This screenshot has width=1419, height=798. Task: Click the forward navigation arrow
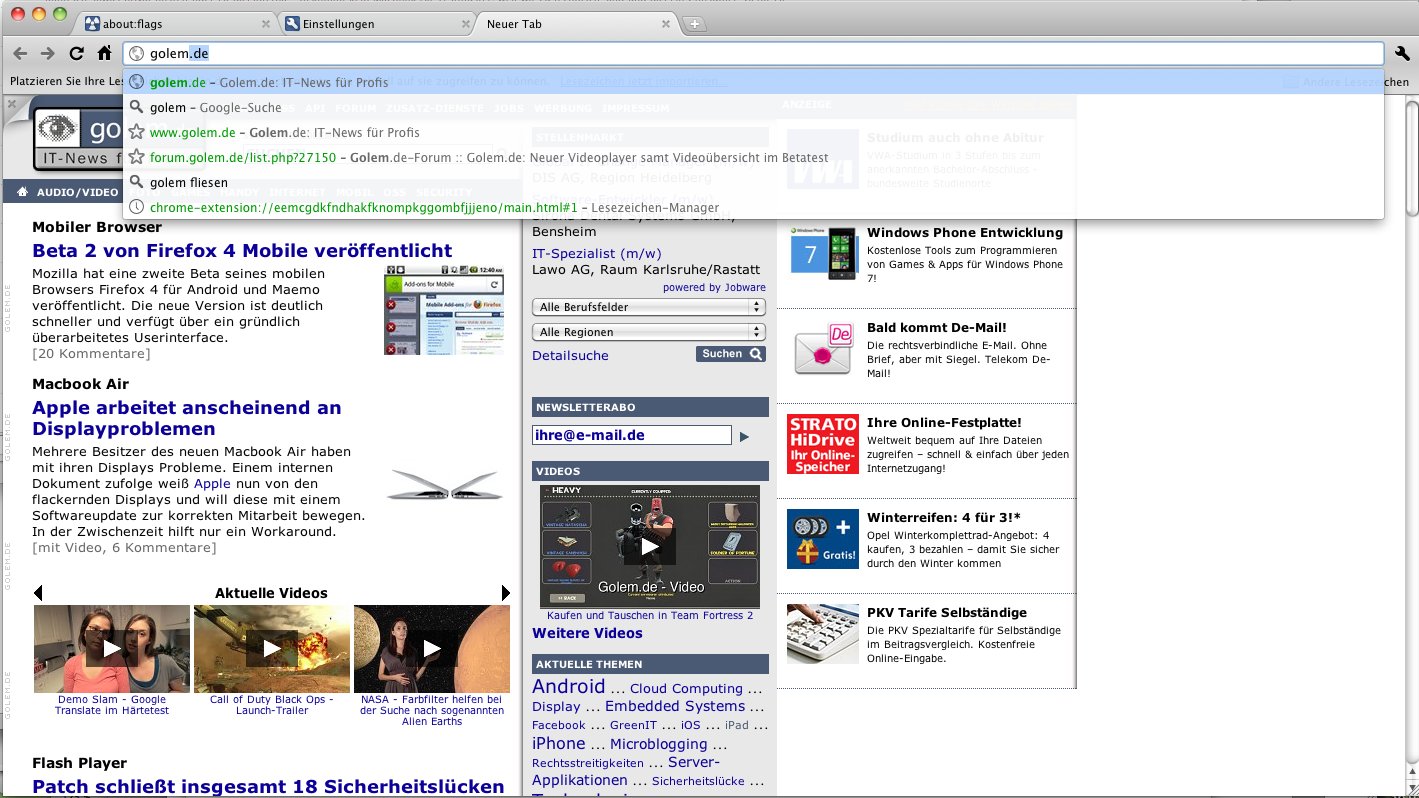(47, 53)
